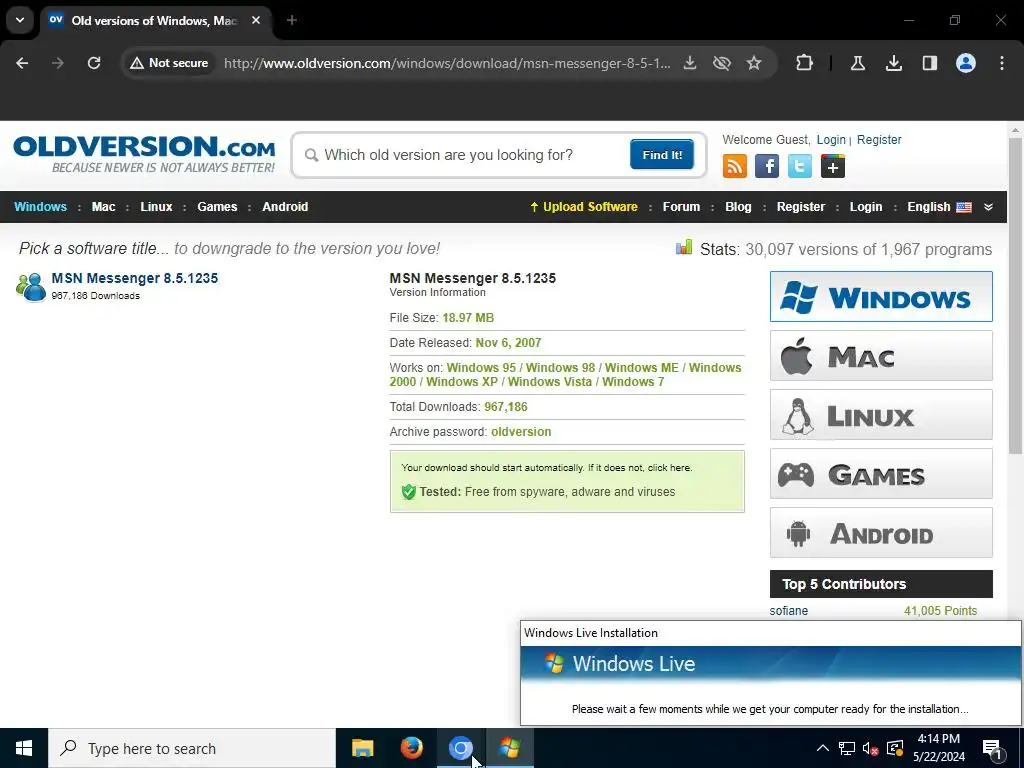Close the Old versions of Windows tab
The image size is (1024, 768).
pos(256,20)
